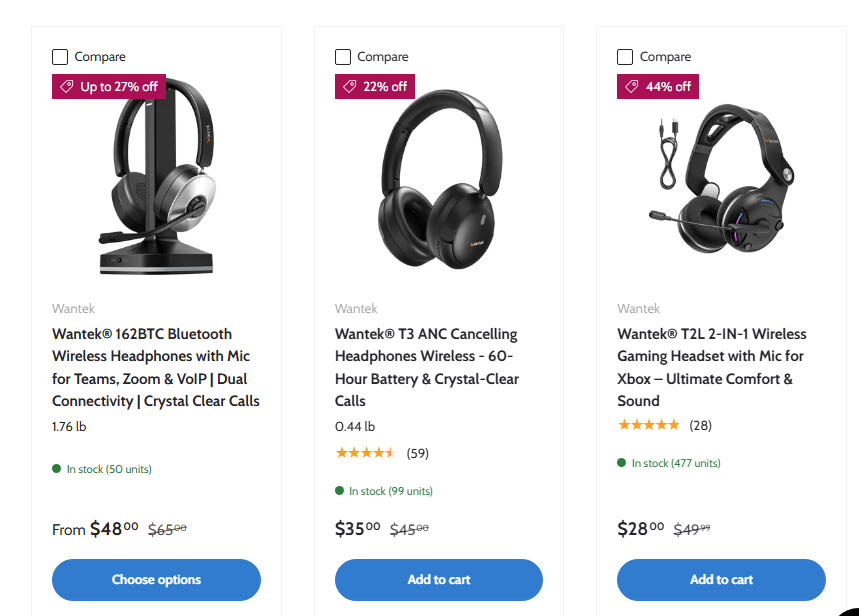This screenshot has width=859, height=616.
Task: Open the (28) reviews count on T2L headset
Action: tap(700, 425)
